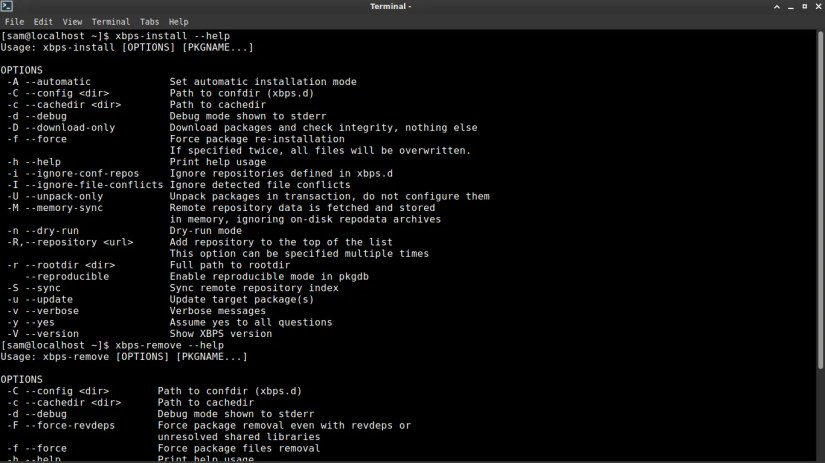Click the '-n --dry-run' option
The height and width of the screenshot is (463, 825).
(43, 230)
